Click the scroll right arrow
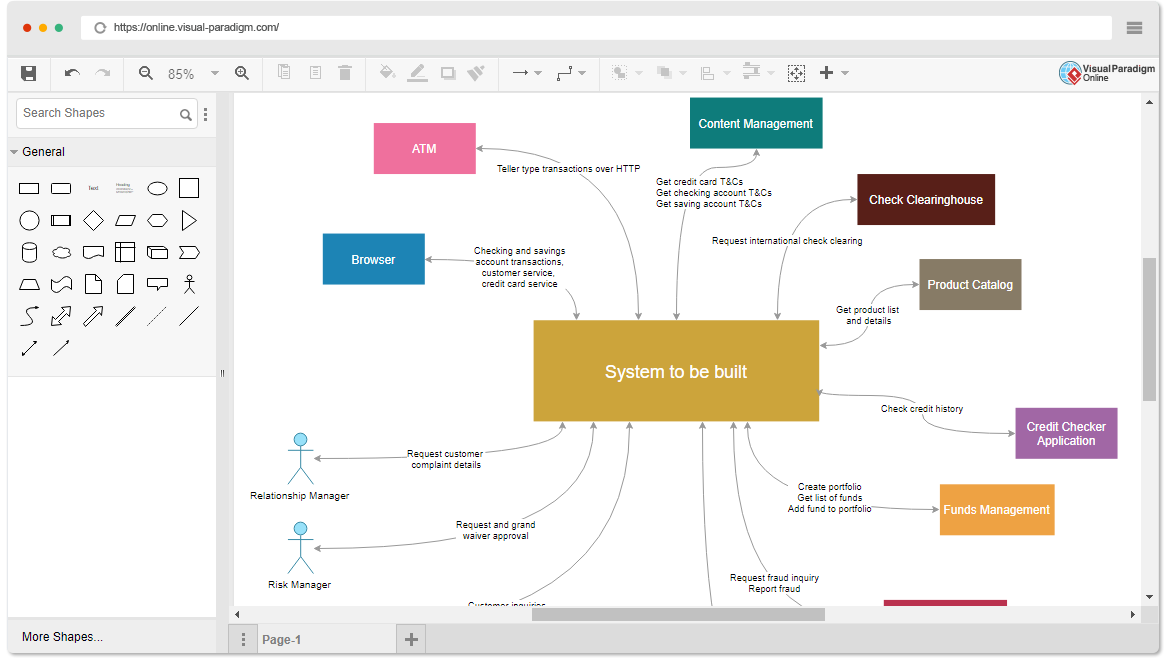 (1133, 614)
